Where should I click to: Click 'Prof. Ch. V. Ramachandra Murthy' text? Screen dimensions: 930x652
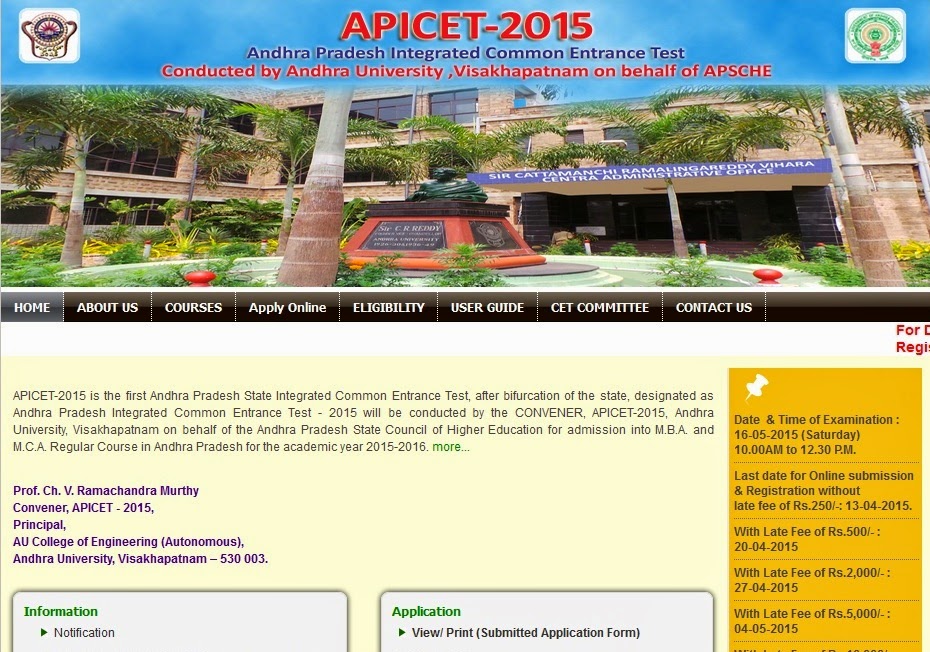(106, 491)
